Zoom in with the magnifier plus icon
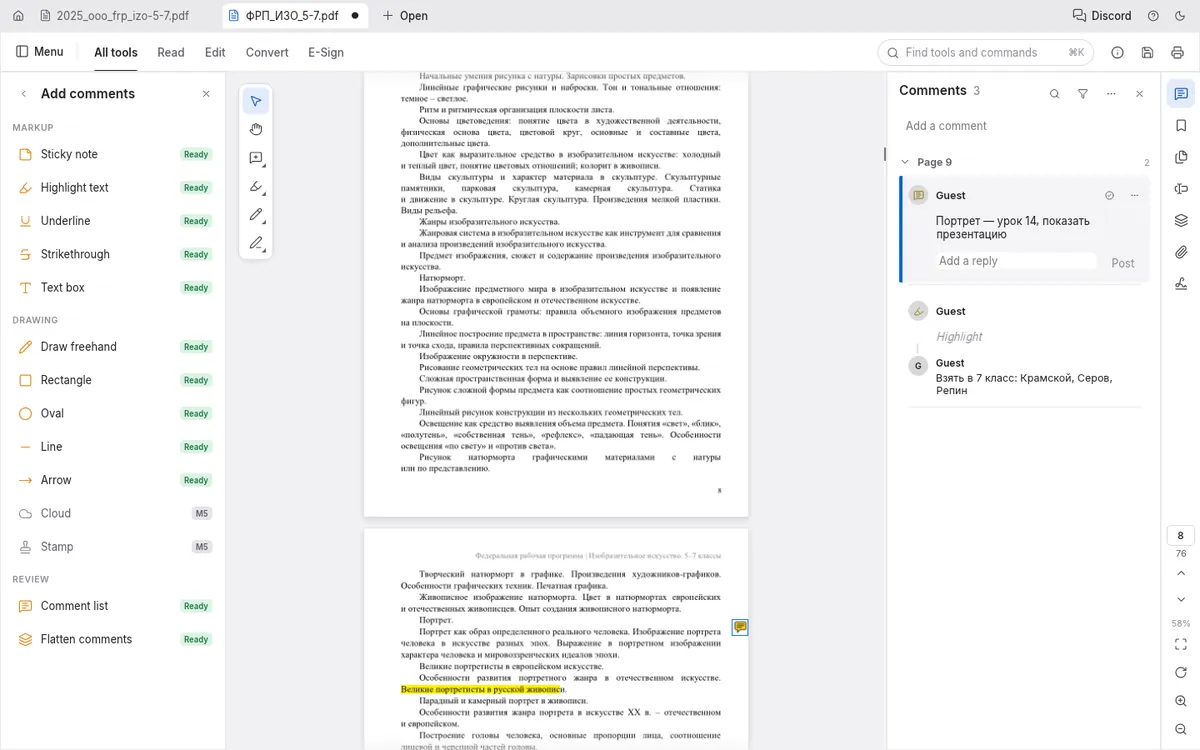Viewport: 1200px width, 750px height. coord(1181,701)
